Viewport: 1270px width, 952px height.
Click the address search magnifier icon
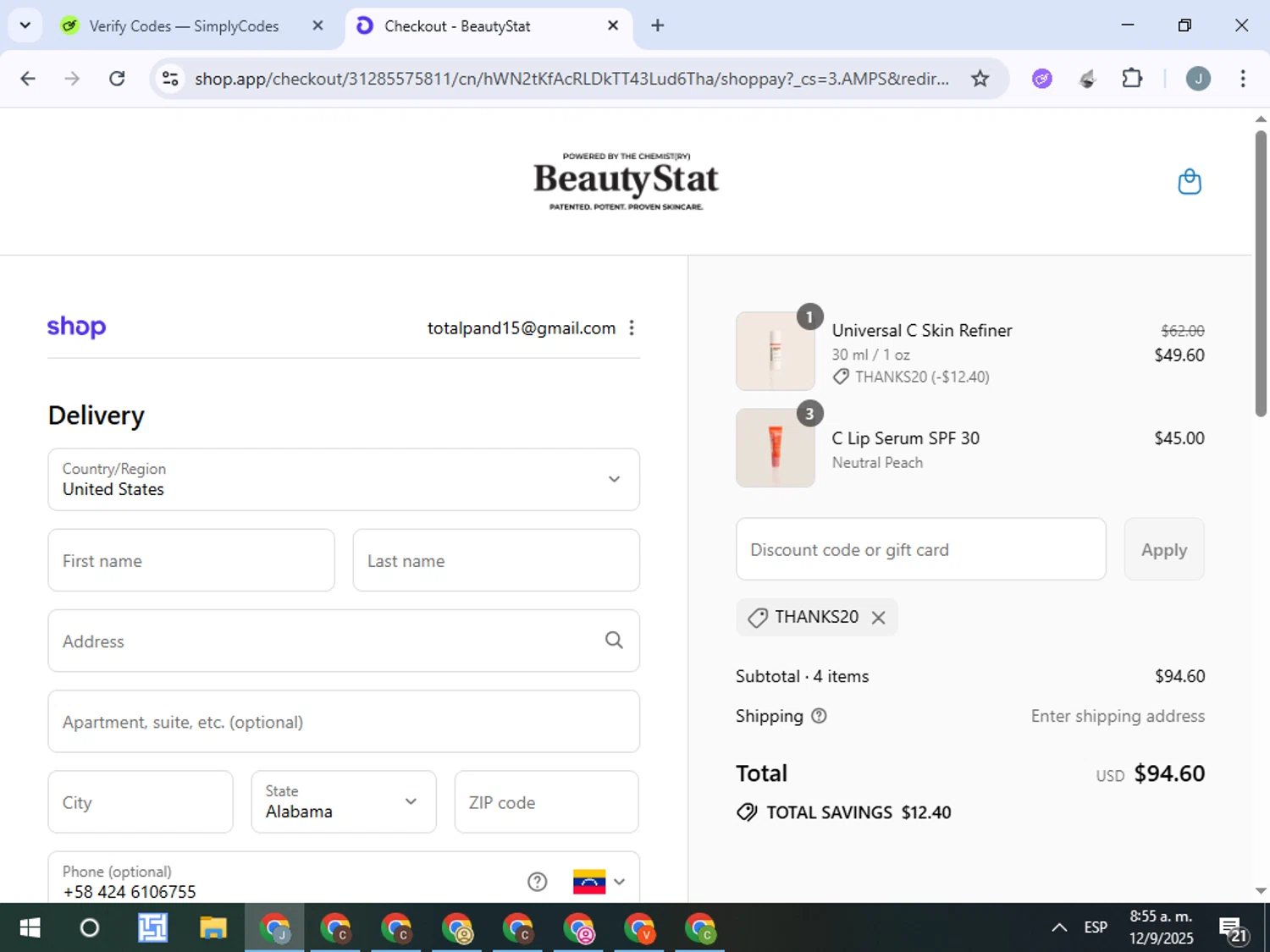(614, 641)
